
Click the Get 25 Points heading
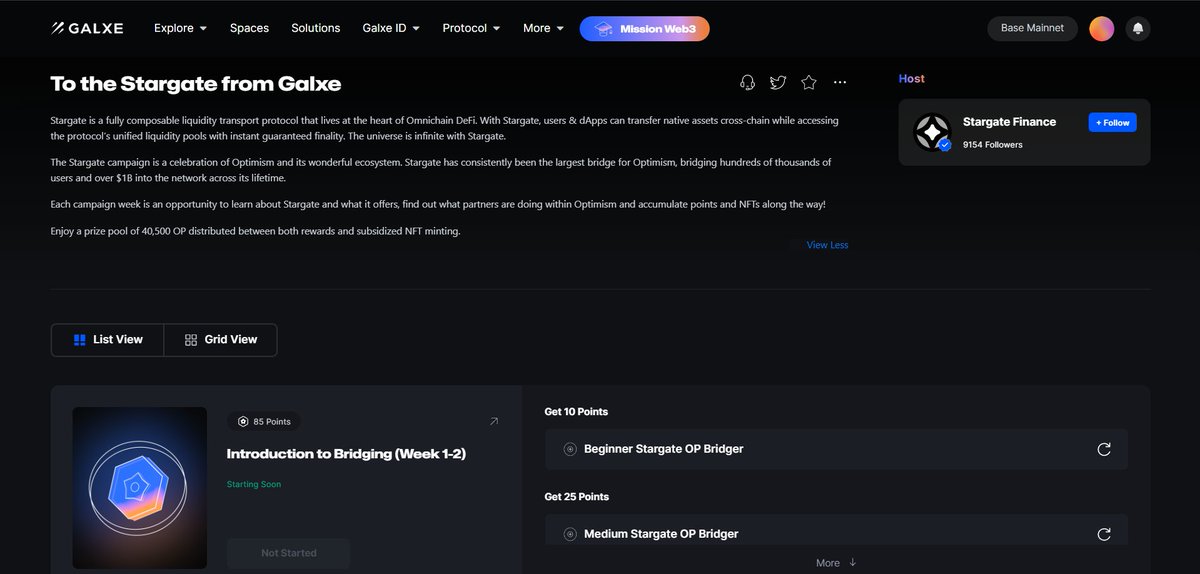(x=576, y=497)
